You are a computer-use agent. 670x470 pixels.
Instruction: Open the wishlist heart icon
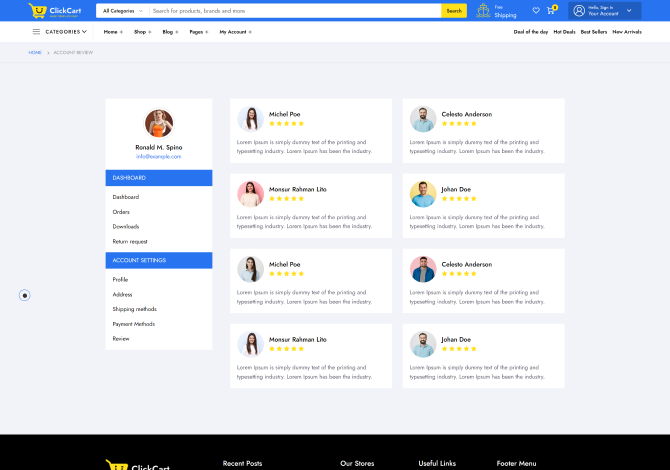(536, 11)
